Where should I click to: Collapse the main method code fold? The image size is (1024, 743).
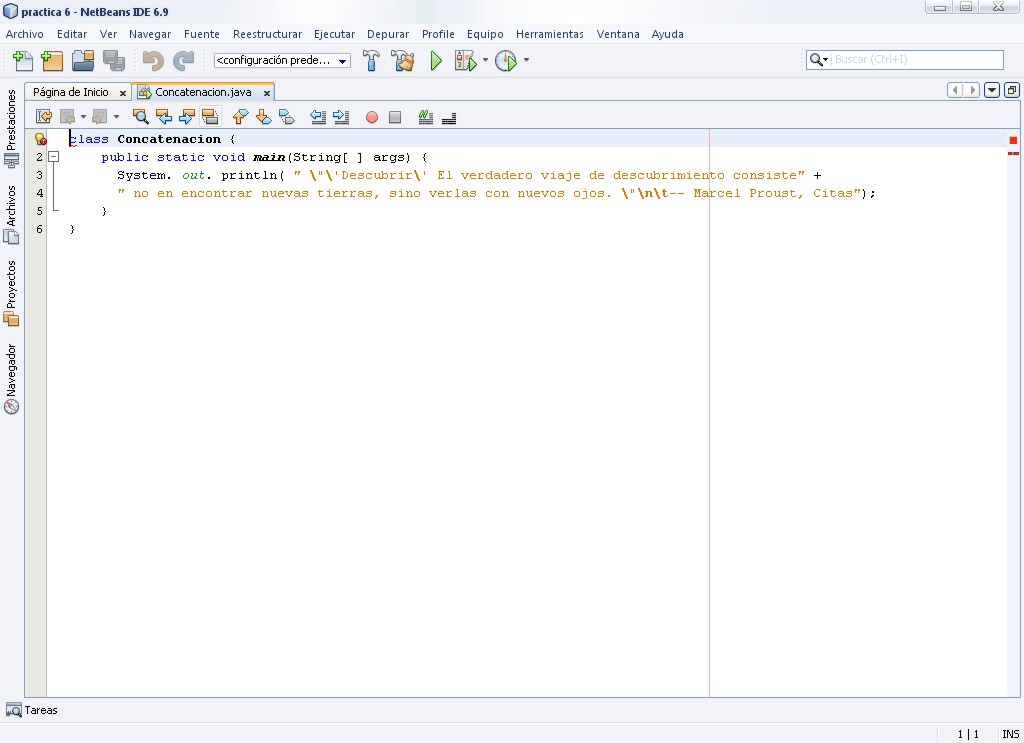(54, 157)
